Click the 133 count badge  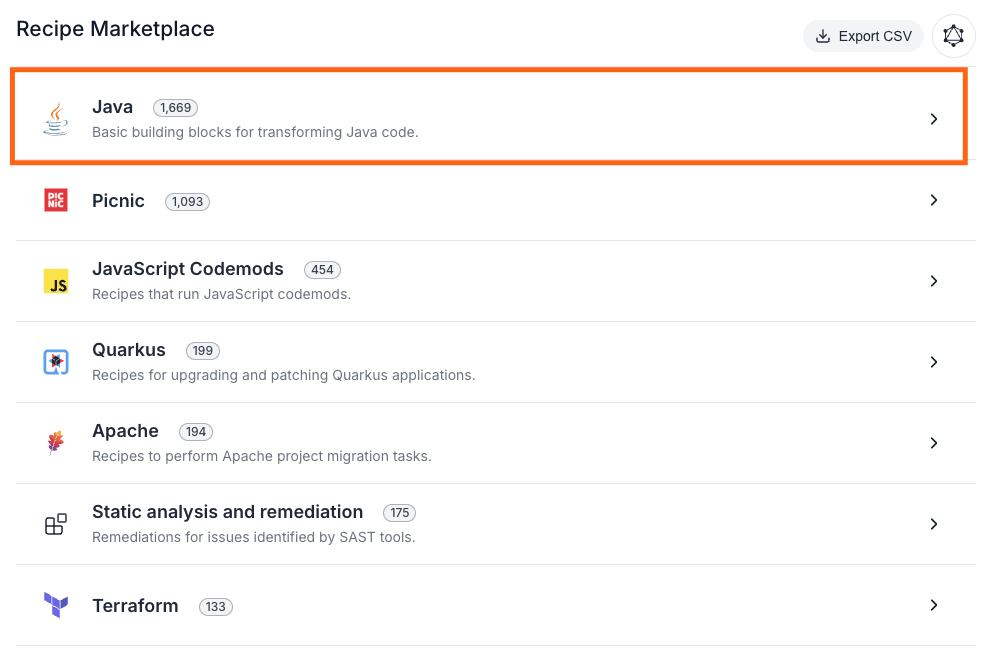point(215,607)
